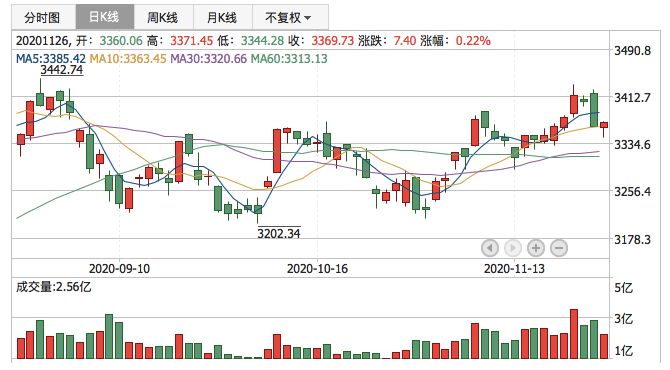Open the 周K线 tab
The image size is (670, 370).
(x=164, y=17)
